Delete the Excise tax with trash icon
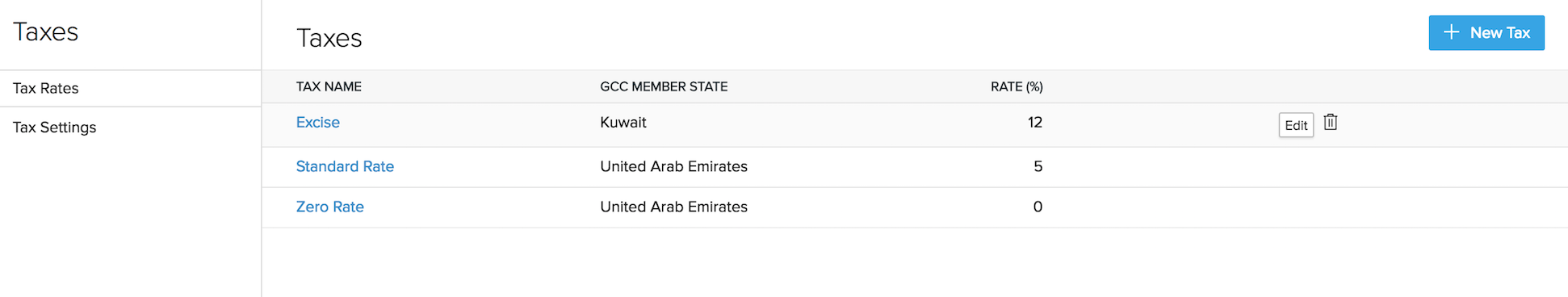This screenshot has width=1568, height=297. coord(1331,122)
